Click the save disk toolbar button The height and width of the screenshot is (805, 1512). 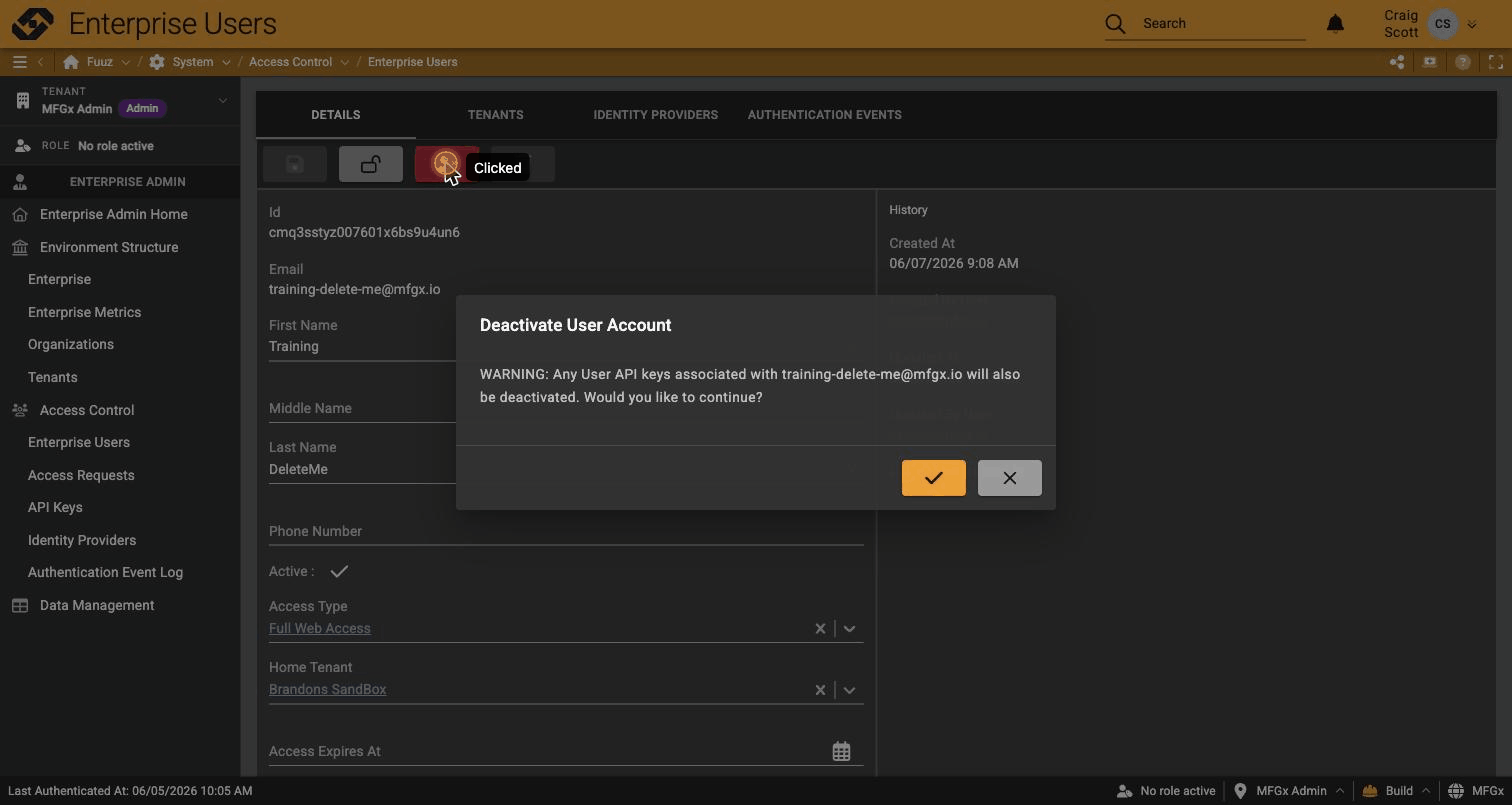[x=294, y=164]
